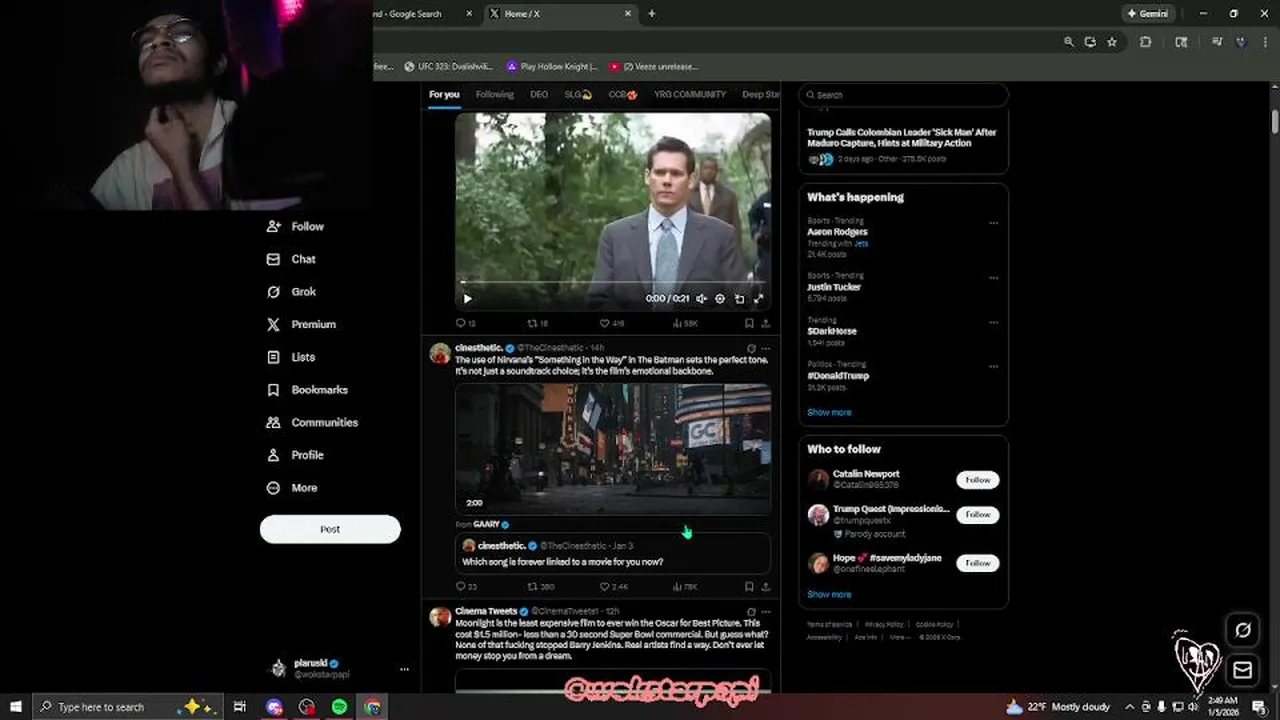Share the cinesthetic Batman post
The height and width of the screenshot is (720, 1280).
point(766,587)
